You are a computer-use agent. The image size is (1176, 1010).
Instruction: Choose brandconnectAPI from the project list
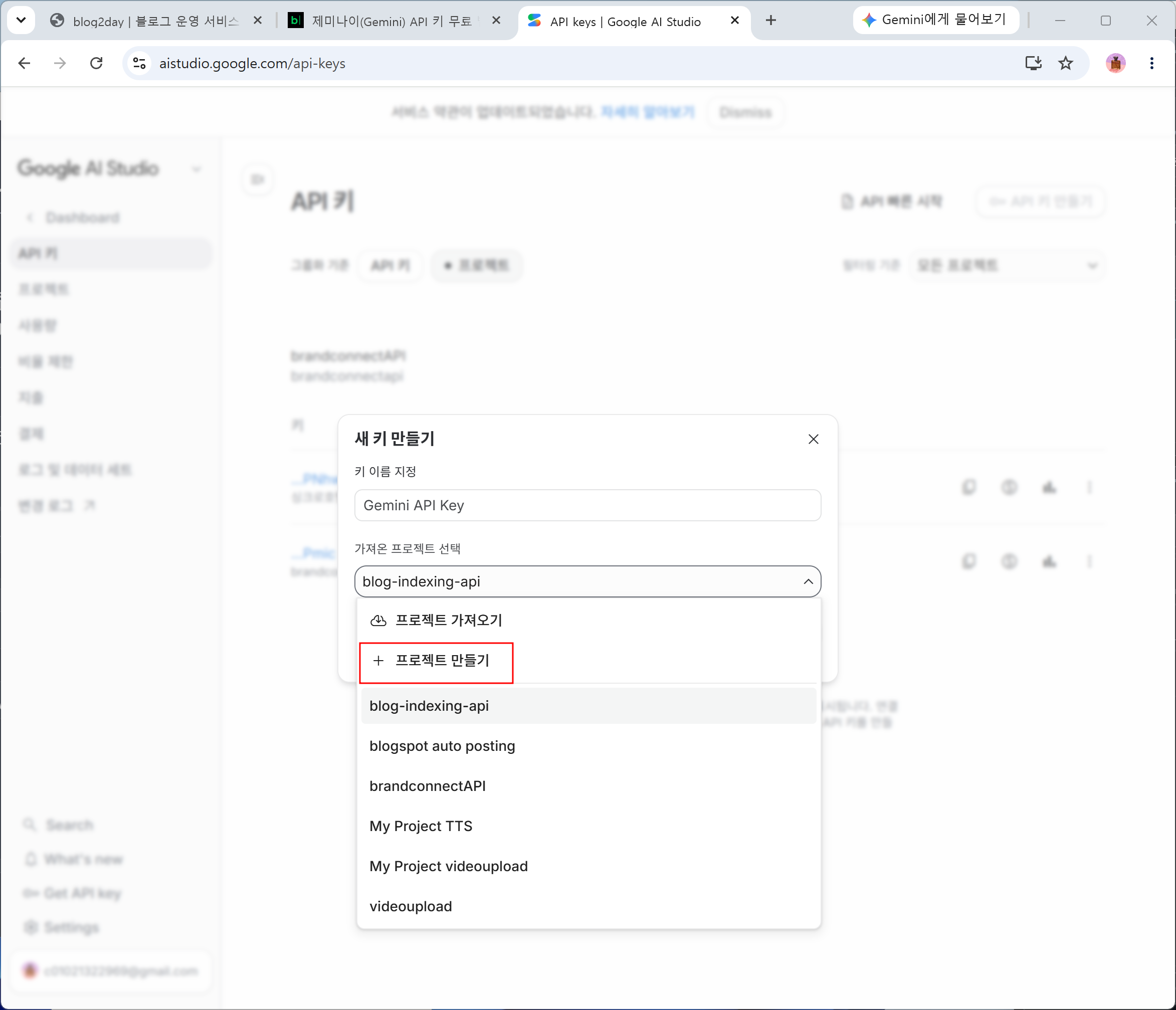[589, 786]
